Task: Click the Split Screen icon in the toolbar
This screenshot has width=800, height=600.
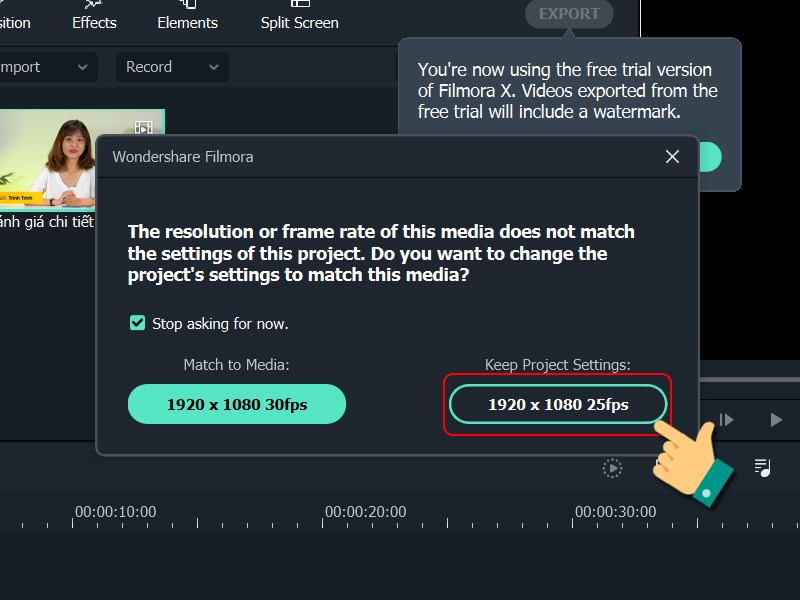Action: coord(298,4)
